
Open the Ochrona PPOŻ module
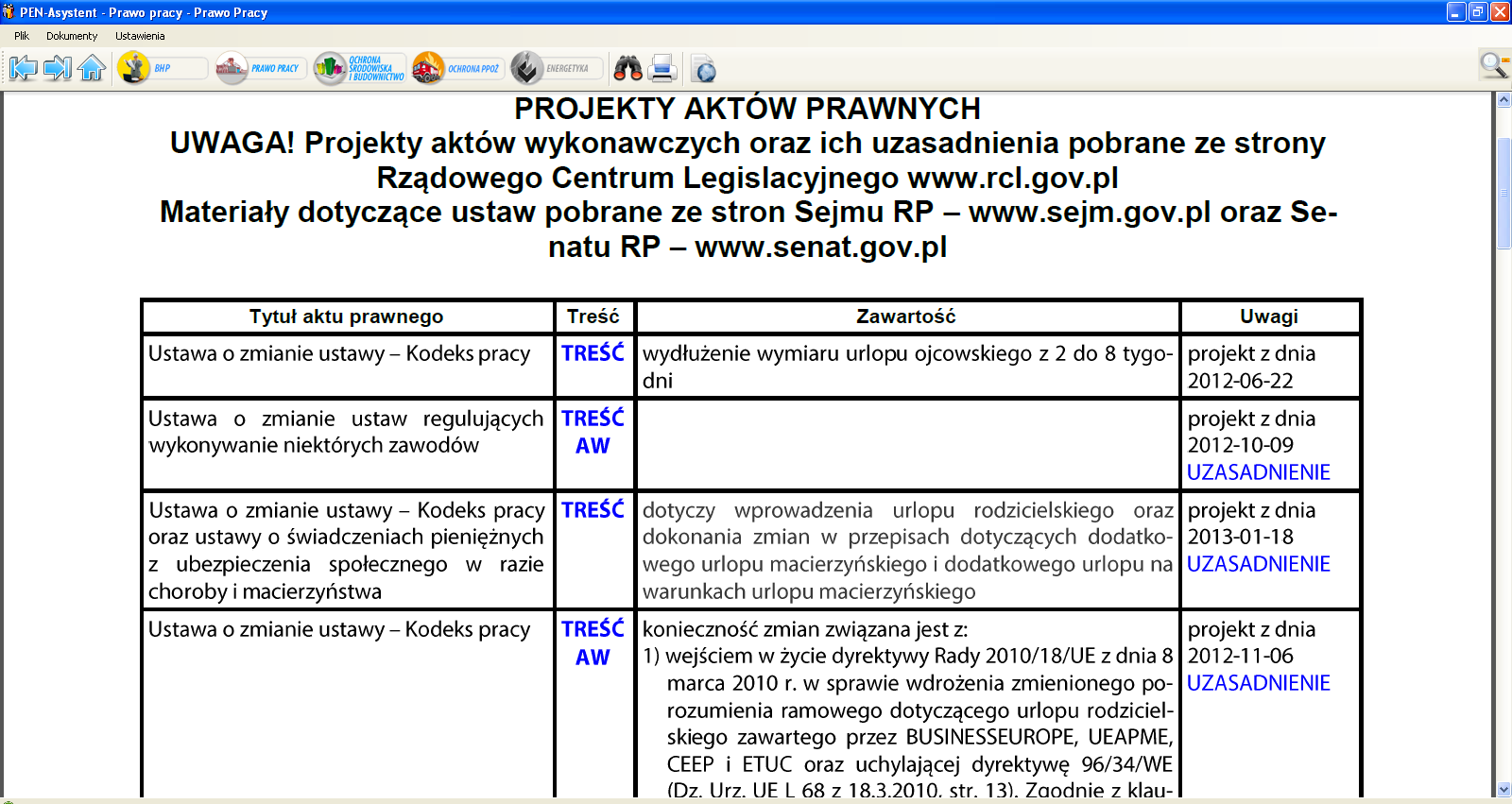click(x=457, y=68)
